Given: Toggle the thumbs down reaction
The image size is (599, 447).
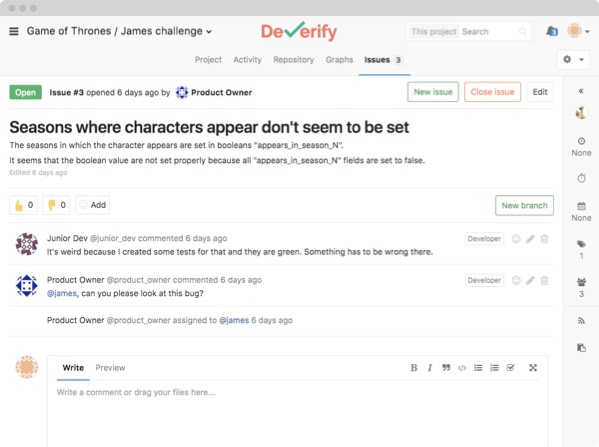Looking at the screenshot, I should coord(56,205).
